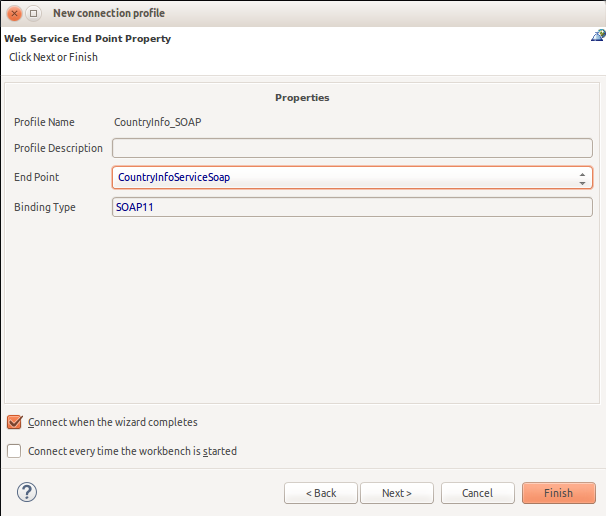
Task: Proceed with the Next > button
Action: 397,493
